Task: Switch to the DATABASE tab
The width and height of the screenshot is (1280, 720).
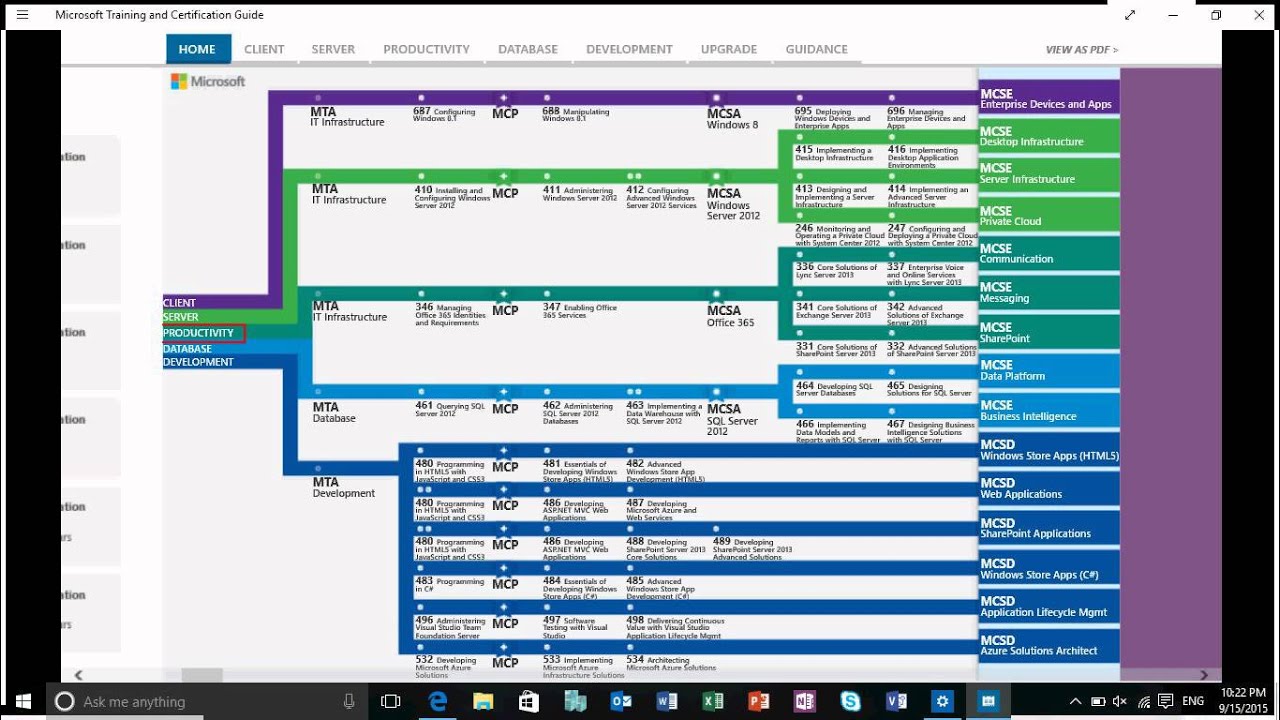Action: (528, 49)
